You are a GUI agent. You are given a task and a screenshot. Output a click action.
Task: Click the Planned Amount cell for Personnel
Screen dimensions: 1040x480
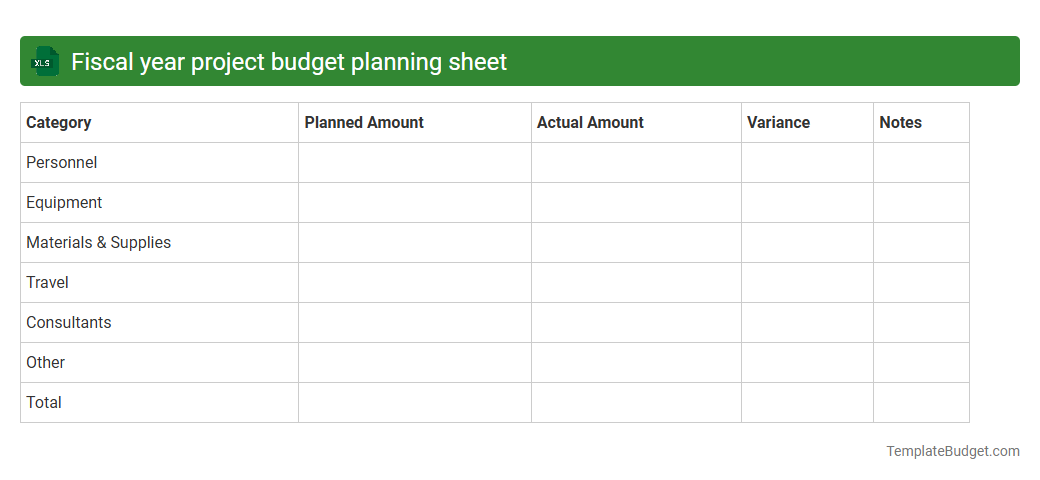tap(415, 162)
